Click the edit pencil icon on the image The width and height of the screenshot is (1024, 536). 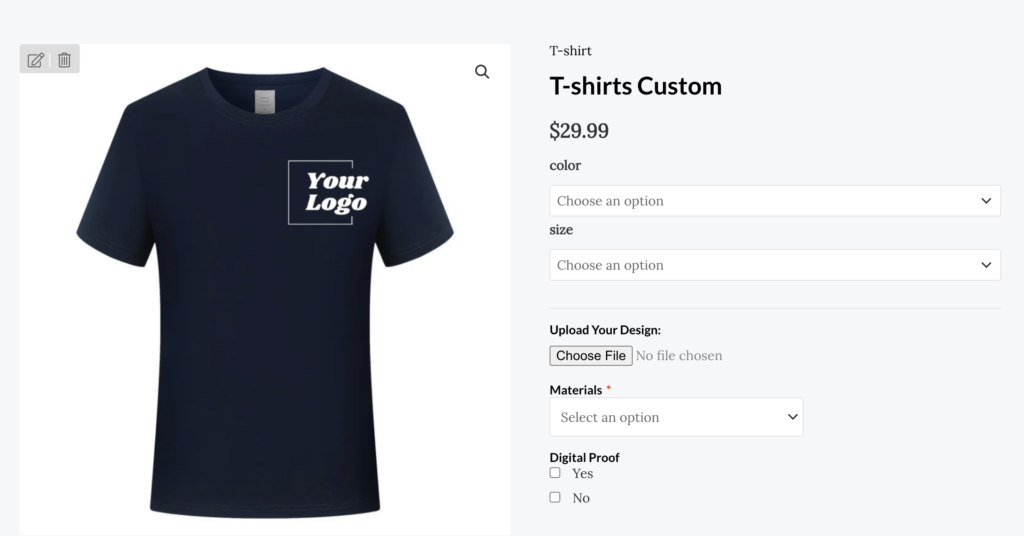36,60
